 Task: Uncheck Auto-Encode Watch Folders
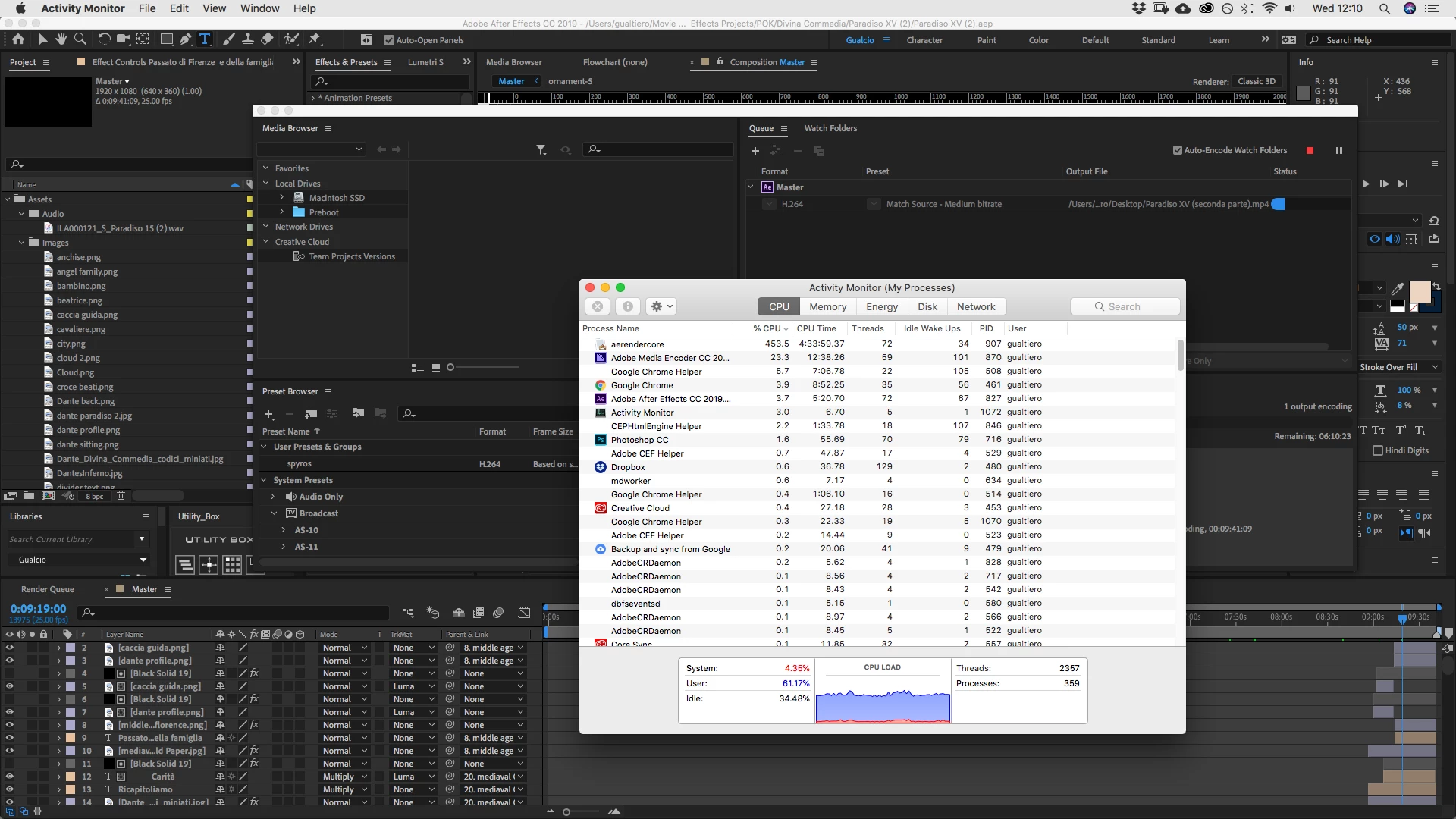coord(1178,150)
